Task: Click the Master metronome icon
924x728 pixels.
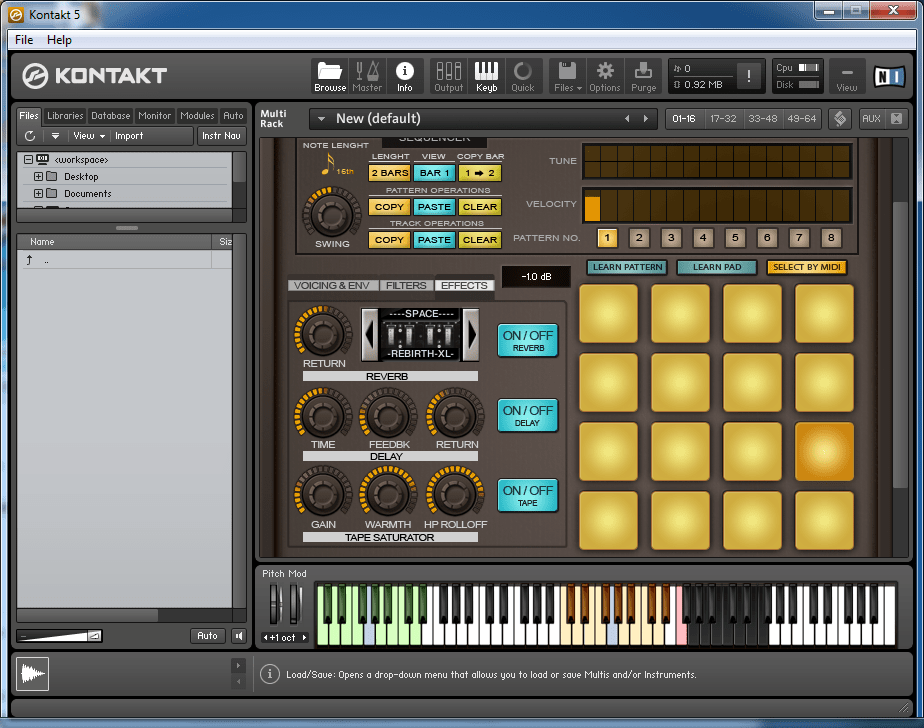Action: (367, 77)
